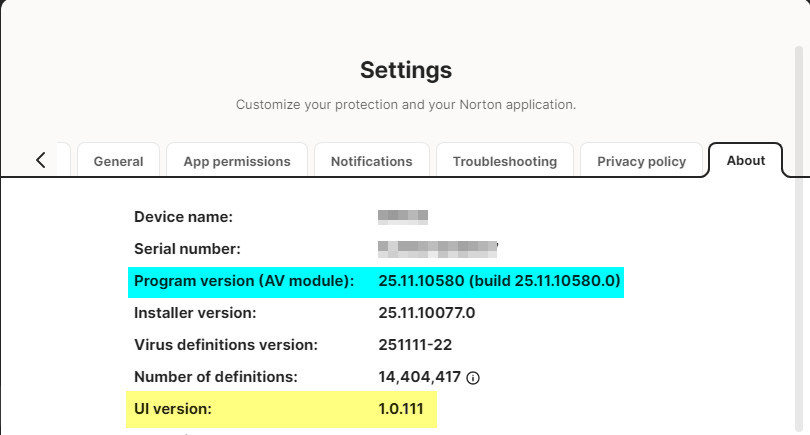Click the definitions count 14,404,417

[419, 377]
